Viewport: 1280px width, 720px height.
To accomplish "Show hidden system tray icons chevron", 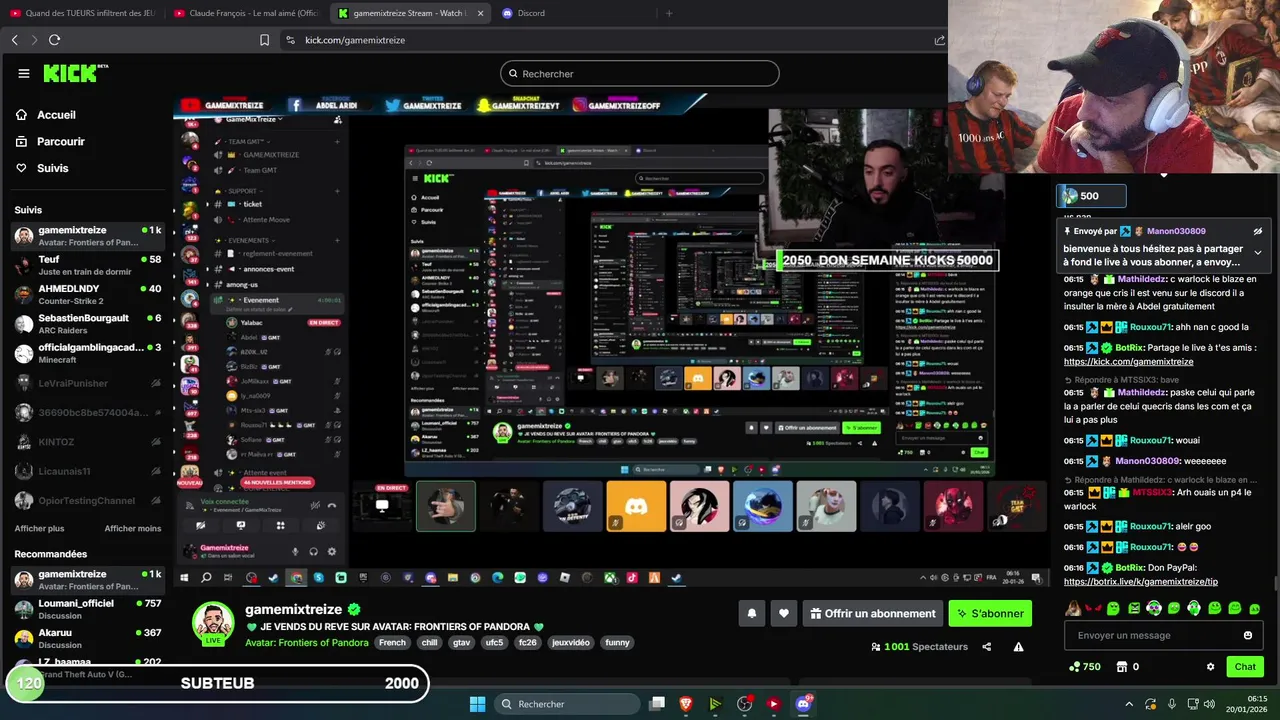I will 1129,704.
